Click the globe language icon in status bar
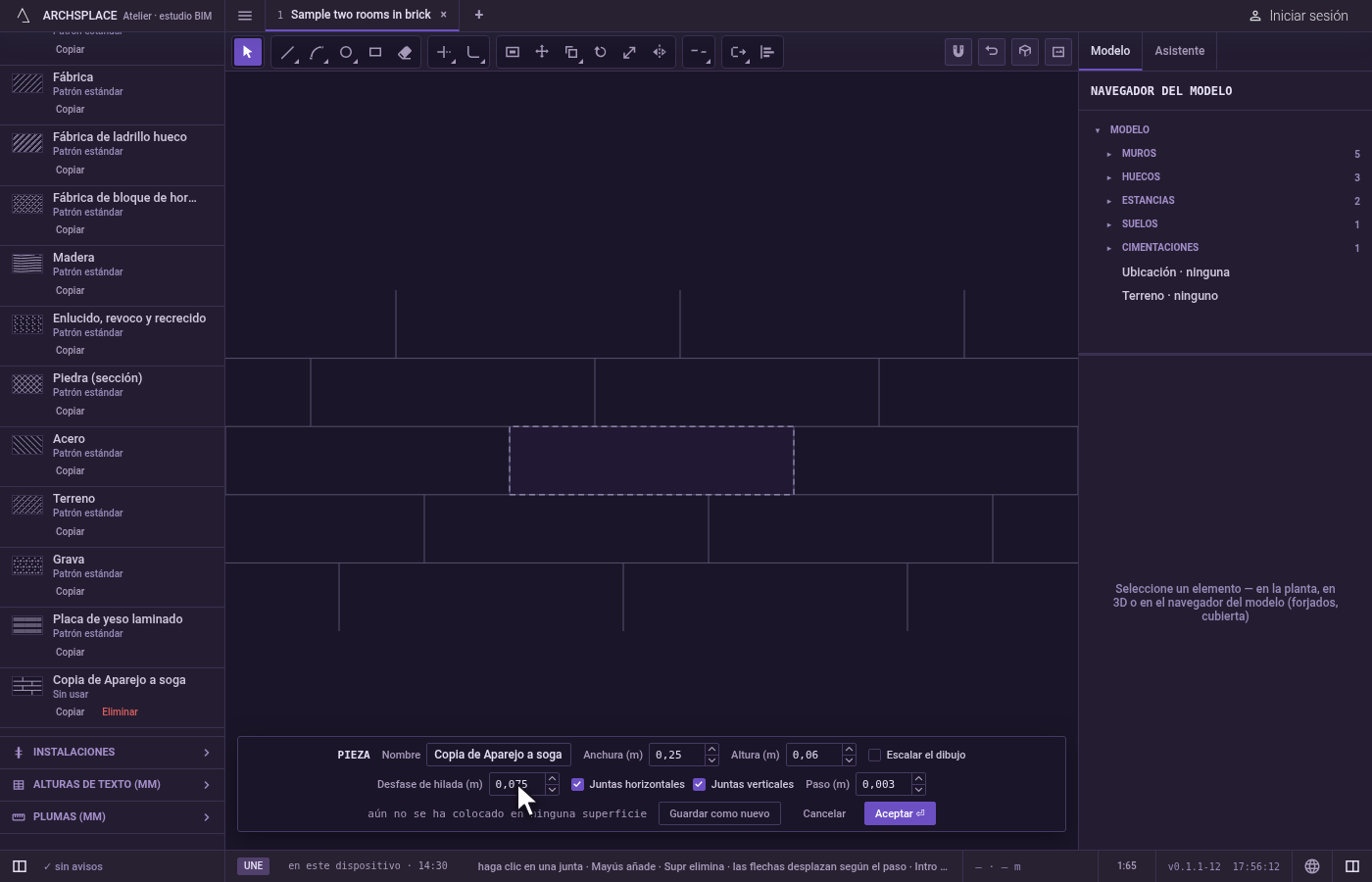Screen dimensions: 1372x882 tap(1312, 866)
